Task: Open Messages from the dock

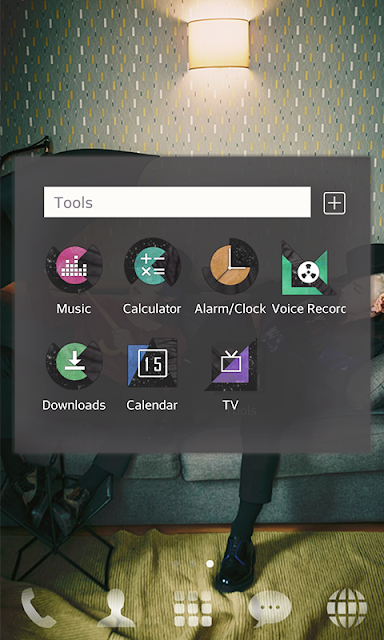Action: pyautogui.click(x=270, y=609)
